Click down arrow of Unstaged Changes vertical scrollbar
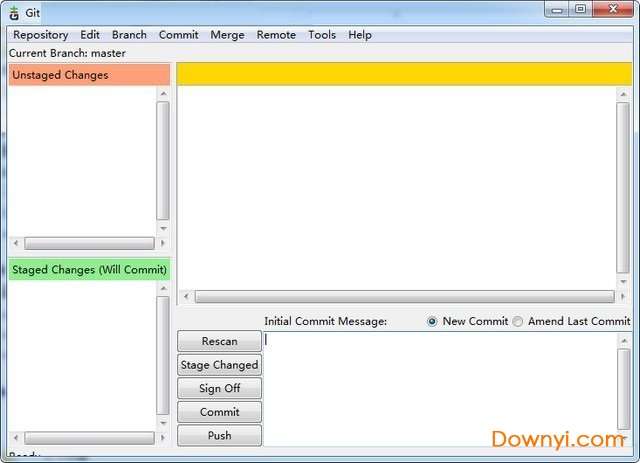Image resolution: width=640 pixels, height=463 pixels. (163, 229)
